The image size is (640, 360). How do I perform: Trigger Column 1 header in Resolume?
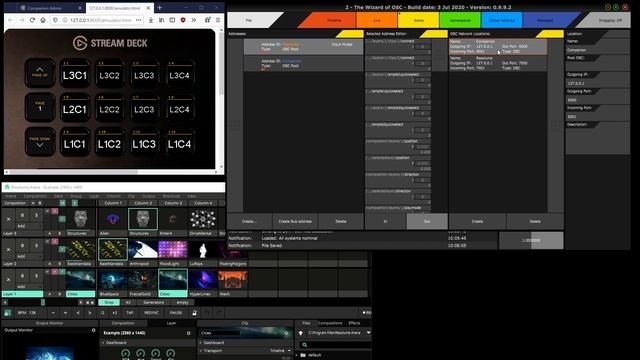coord(113,203)
